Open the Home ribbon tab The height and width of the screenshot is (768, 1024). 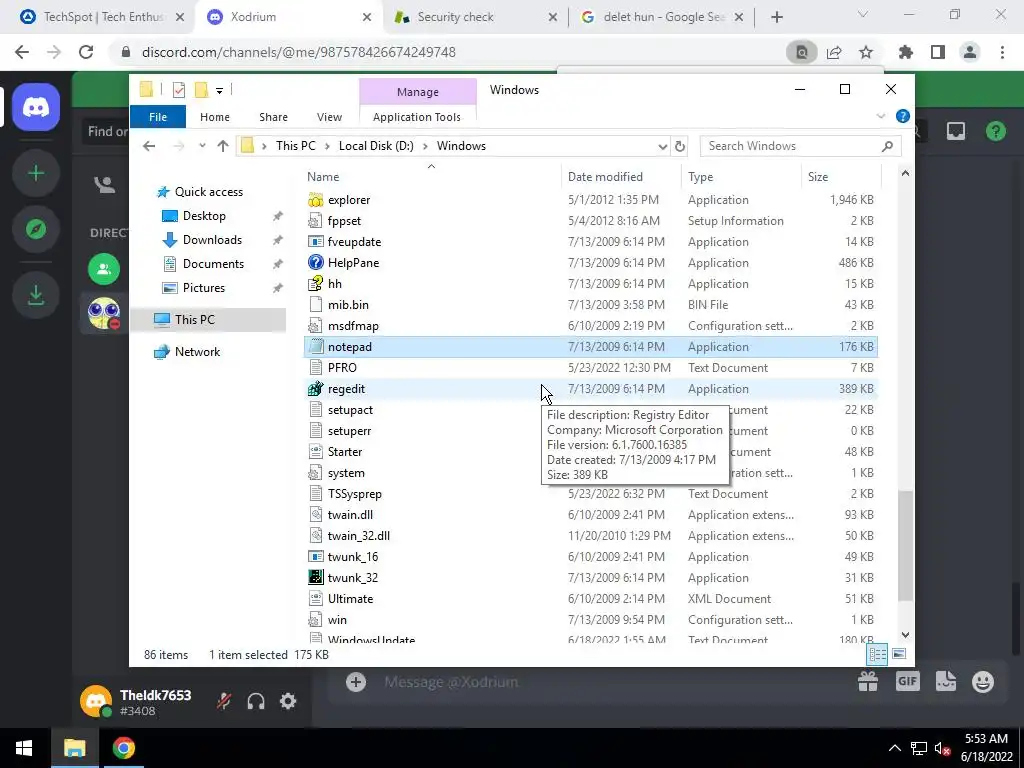tap(215, 117)
